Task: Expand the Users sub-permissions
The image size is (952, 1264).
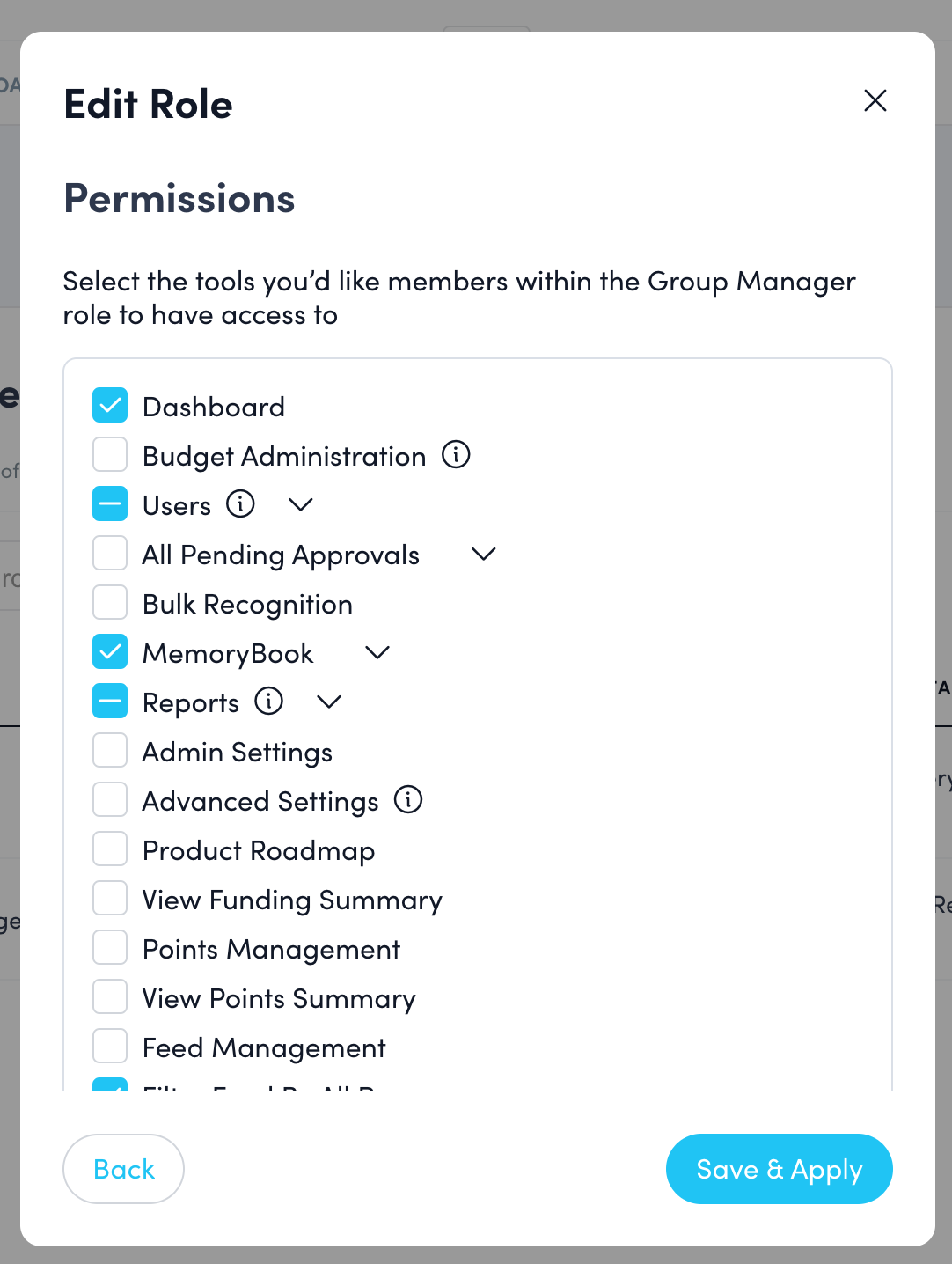Action: [300, 504]
